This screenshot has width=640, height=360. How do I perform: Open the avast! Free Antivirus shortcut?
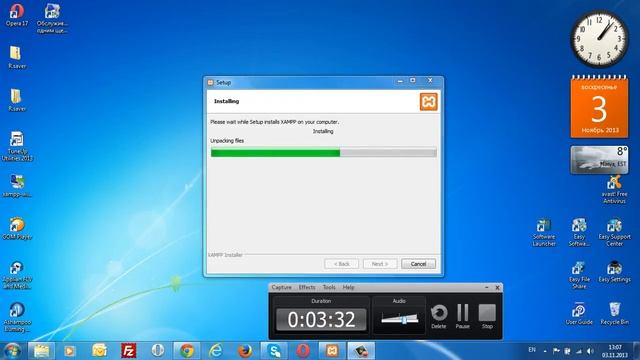(x=614, y=189)
